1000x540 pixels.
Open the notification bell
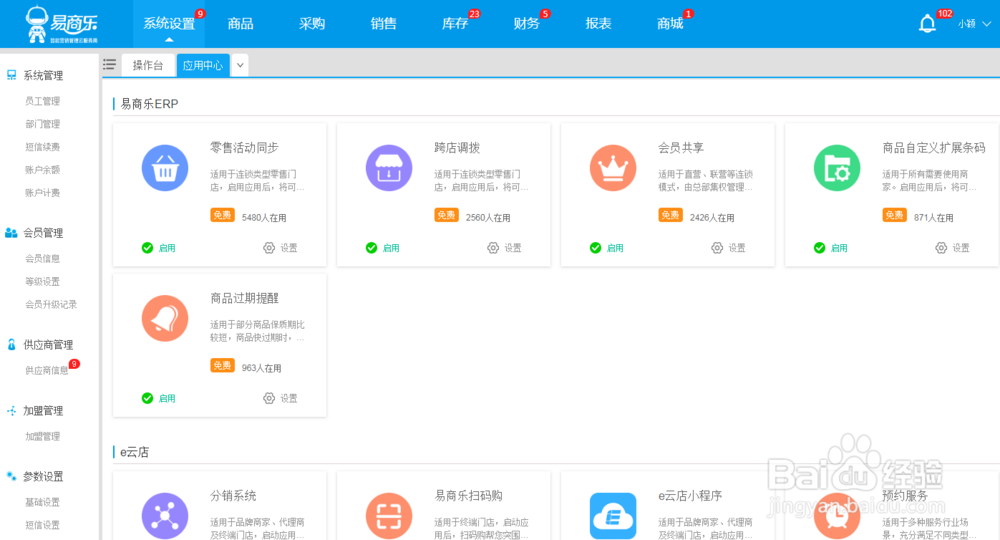(x=927, y=24)
